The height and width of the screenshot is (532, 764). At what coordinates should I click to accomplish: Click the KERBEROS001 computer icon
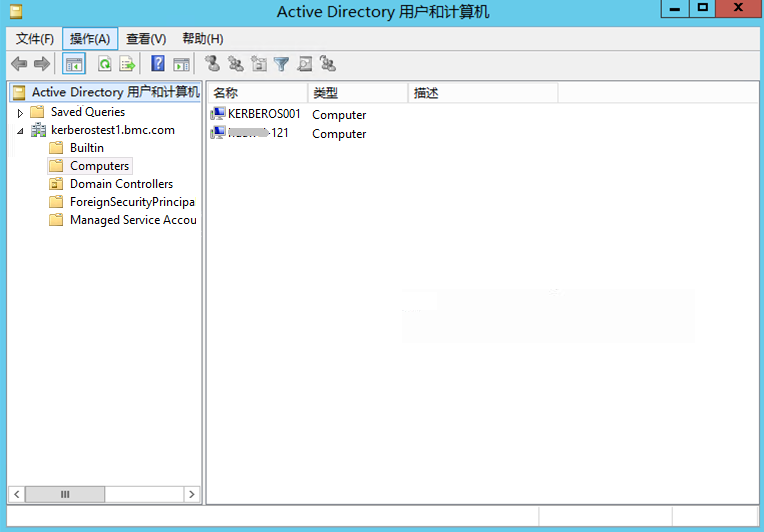[218, 114]
